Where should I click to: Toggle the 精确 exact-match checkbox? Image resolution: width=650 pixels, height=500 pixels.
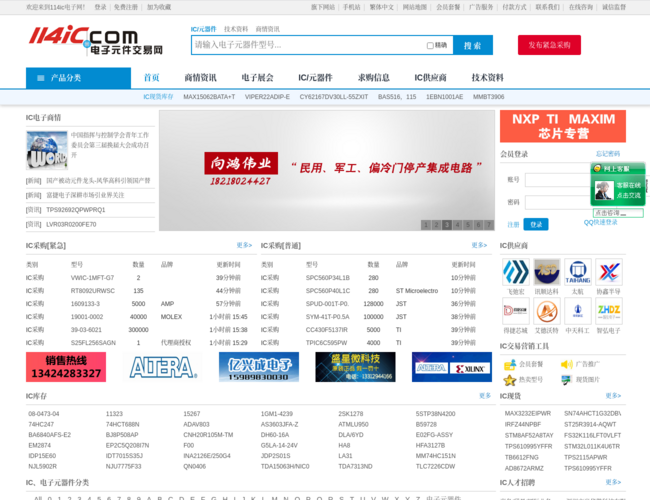coord(430,45)
